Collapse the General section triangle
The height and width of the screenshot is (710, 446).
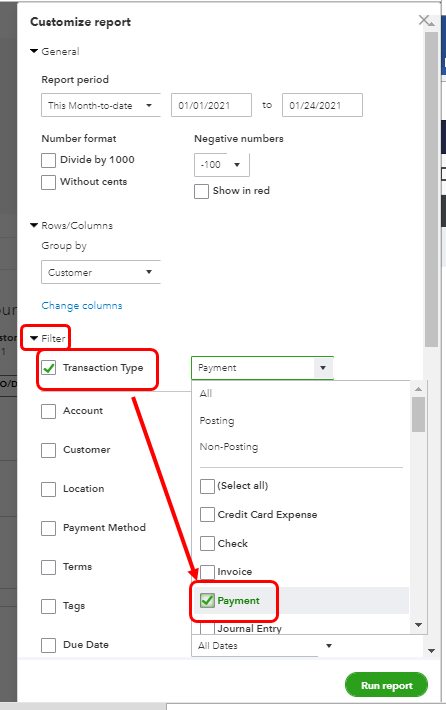[x=34, y=51]
